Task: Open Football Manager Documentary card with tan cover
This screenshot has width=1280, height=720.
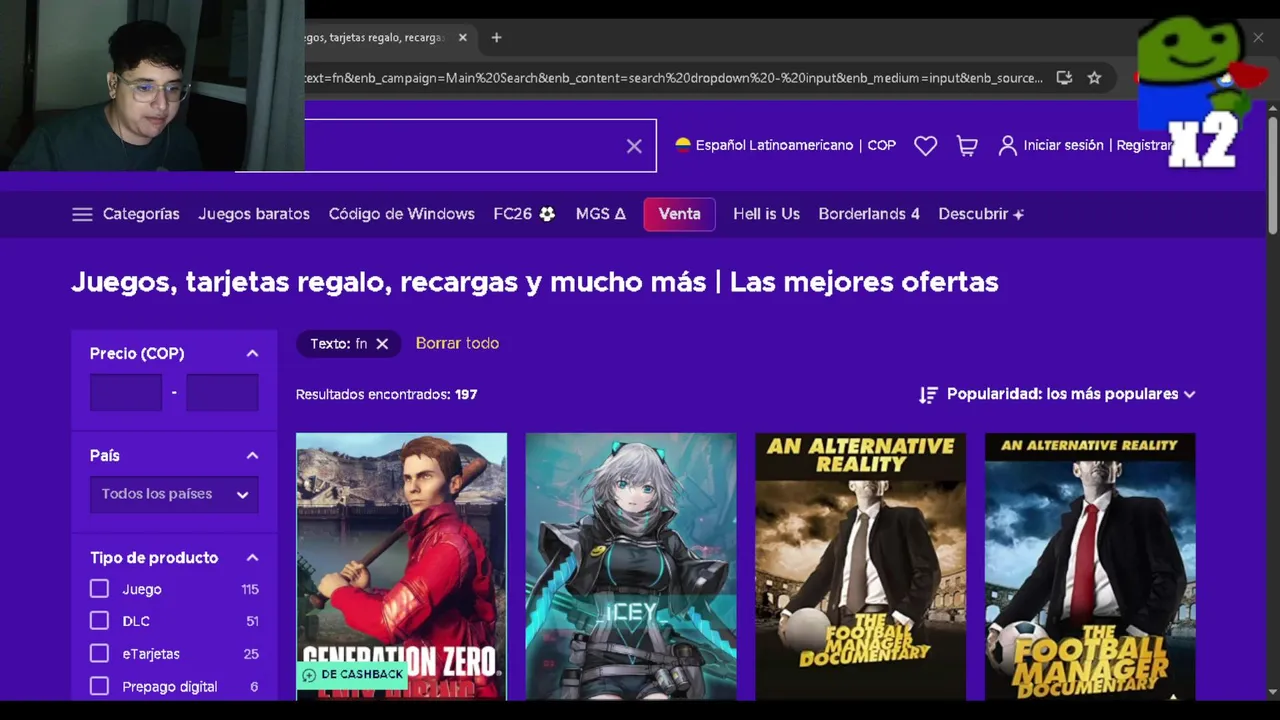Action: point(860,567)
